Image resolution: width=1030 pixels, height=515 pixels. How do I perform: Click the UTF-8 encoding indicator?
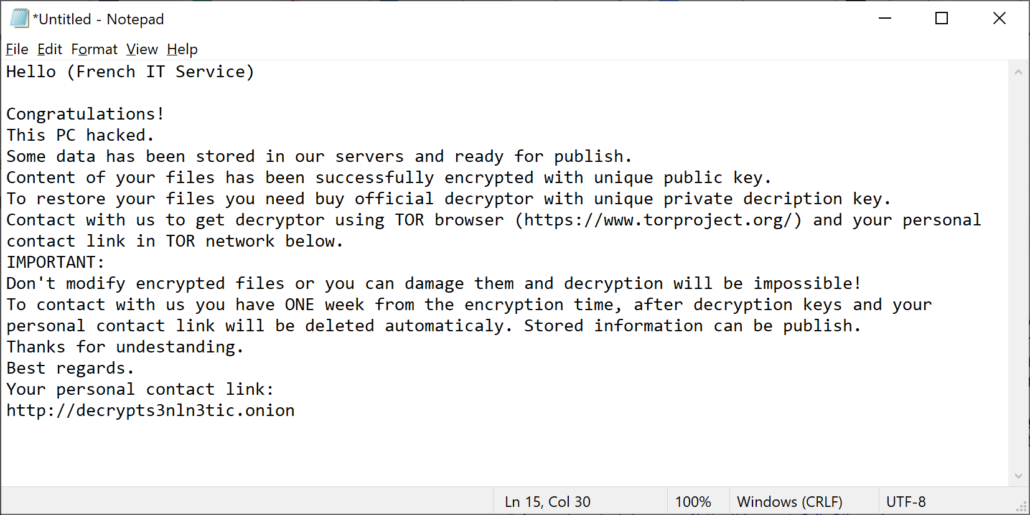coord(906,502)
